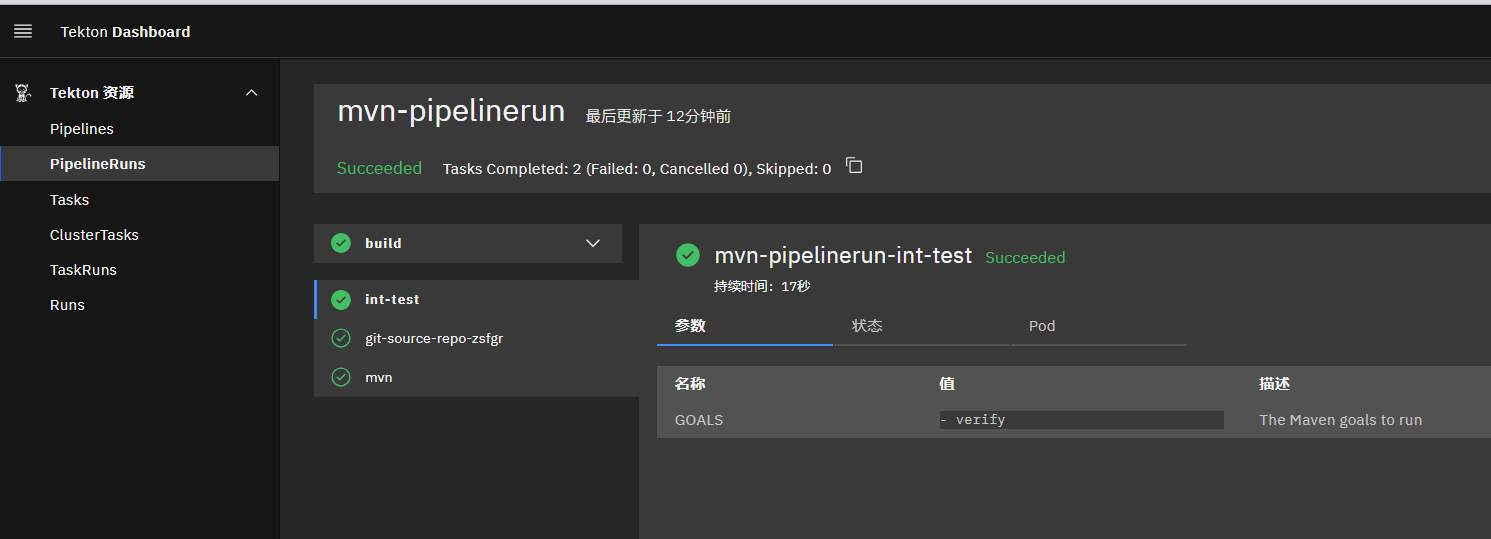Click the Tekton Dashboard title
The image size is (1491, 539).
[x=125, y=32]
